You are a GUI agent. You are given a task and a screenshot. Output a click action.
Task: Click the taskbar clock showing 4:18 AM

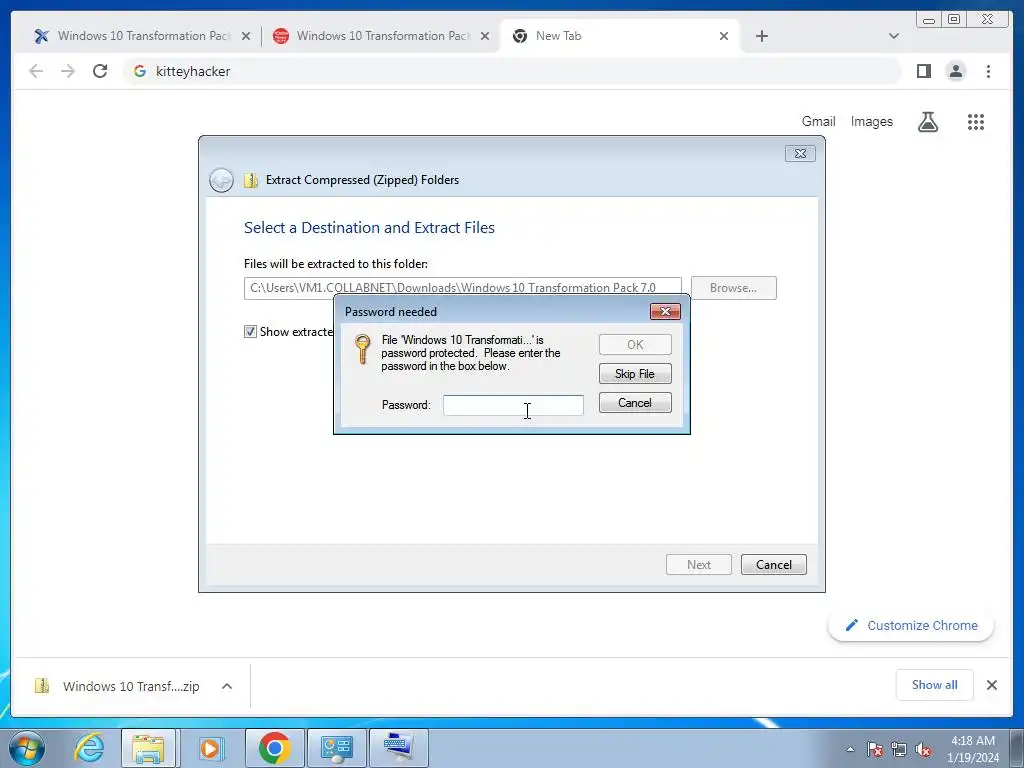[x=973, y=749]
